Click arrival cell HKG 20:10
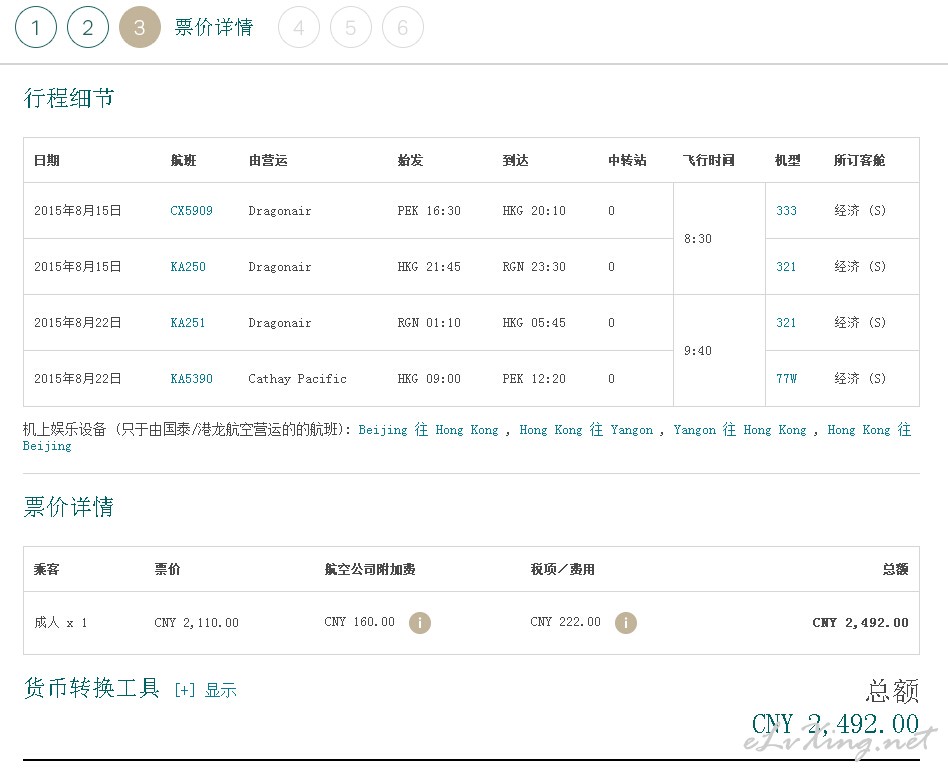The image size is (948, 774). tap(534, 210)
